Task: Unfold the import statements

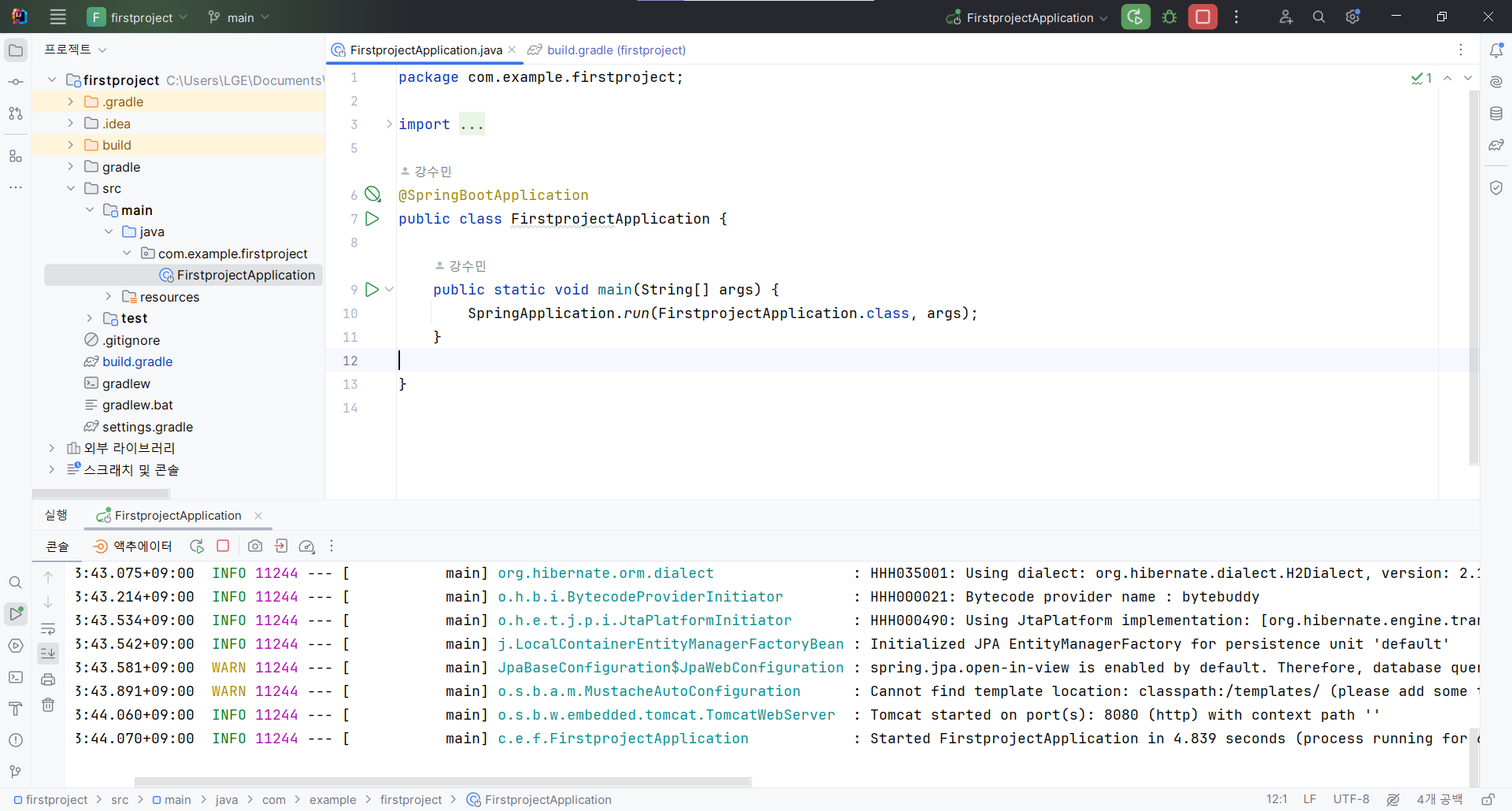Action: tap(389, 124)
